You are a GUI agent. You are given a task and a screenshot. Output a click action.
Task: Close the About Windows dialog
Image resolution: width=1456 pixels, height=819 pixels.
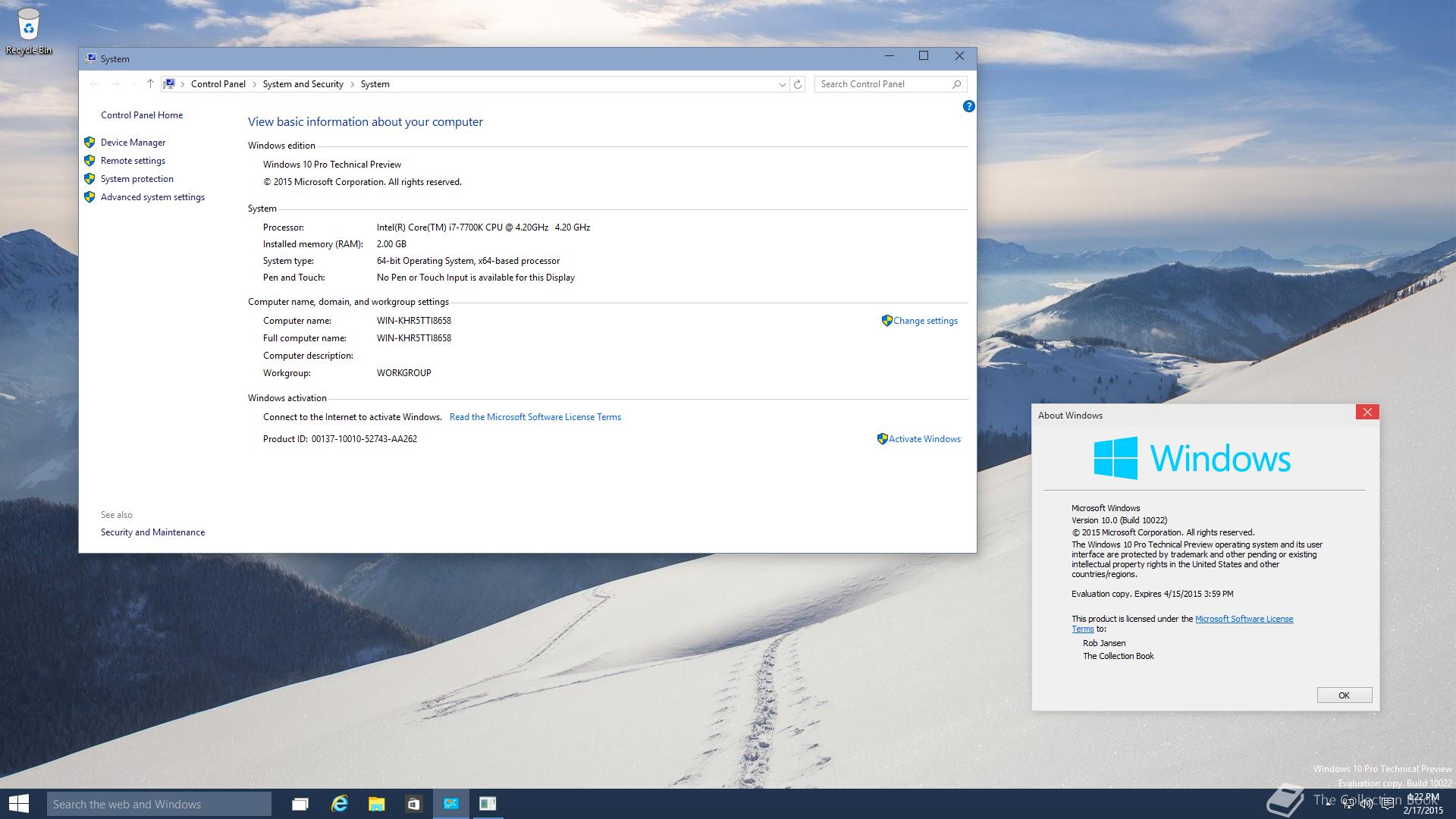click(1367, 412)
